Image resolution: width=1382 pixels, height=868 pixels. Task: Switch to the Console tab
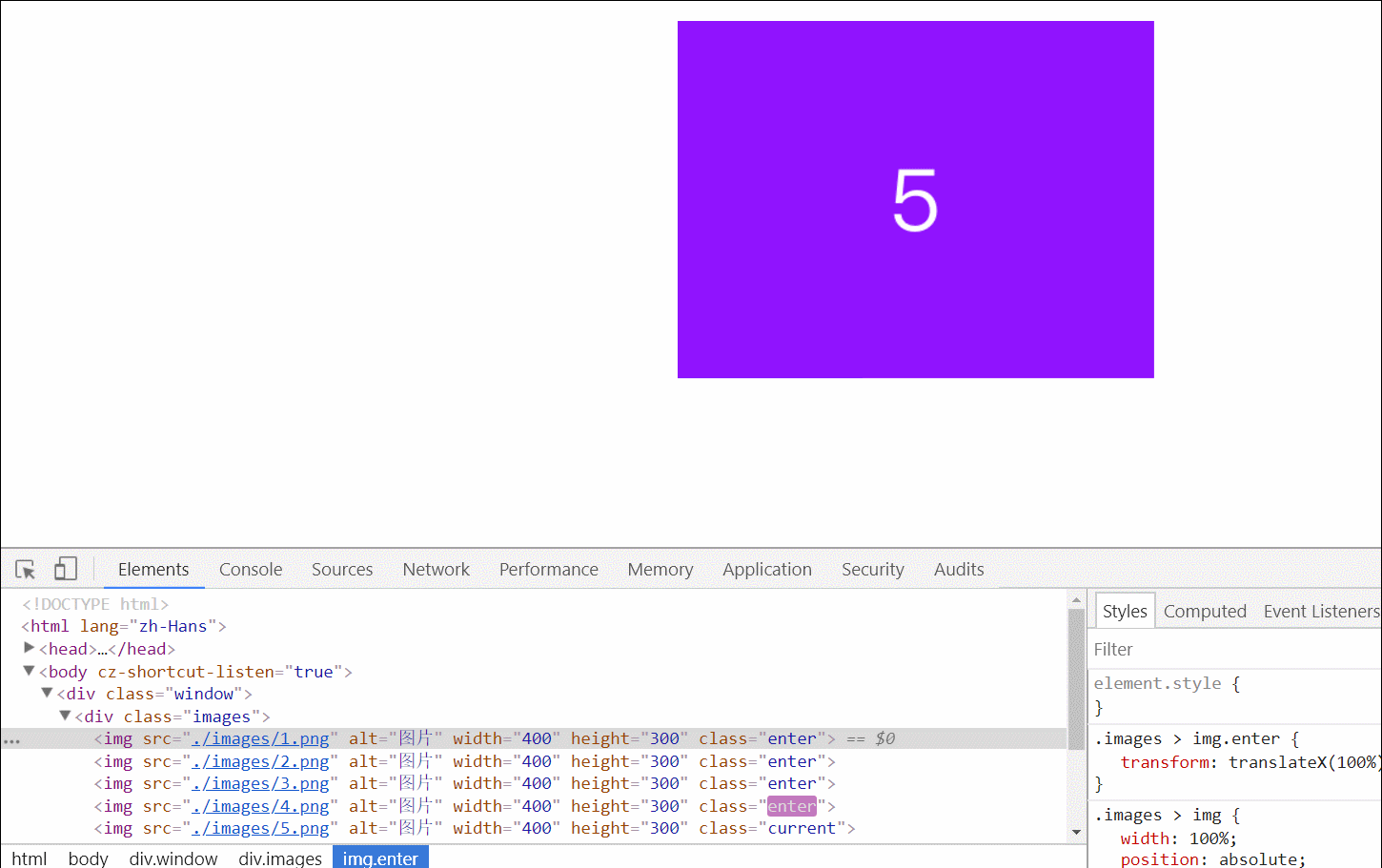250,569
